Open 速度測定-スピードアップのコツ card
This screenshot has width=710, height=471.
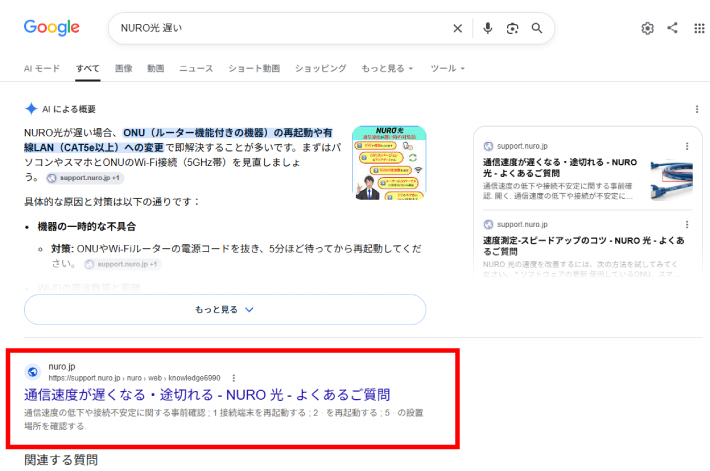click(x=584, y=245)
